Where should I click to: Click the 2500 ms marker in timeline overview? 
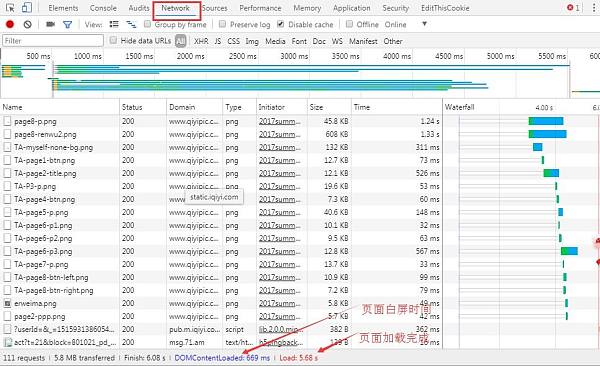click(243, 56)
